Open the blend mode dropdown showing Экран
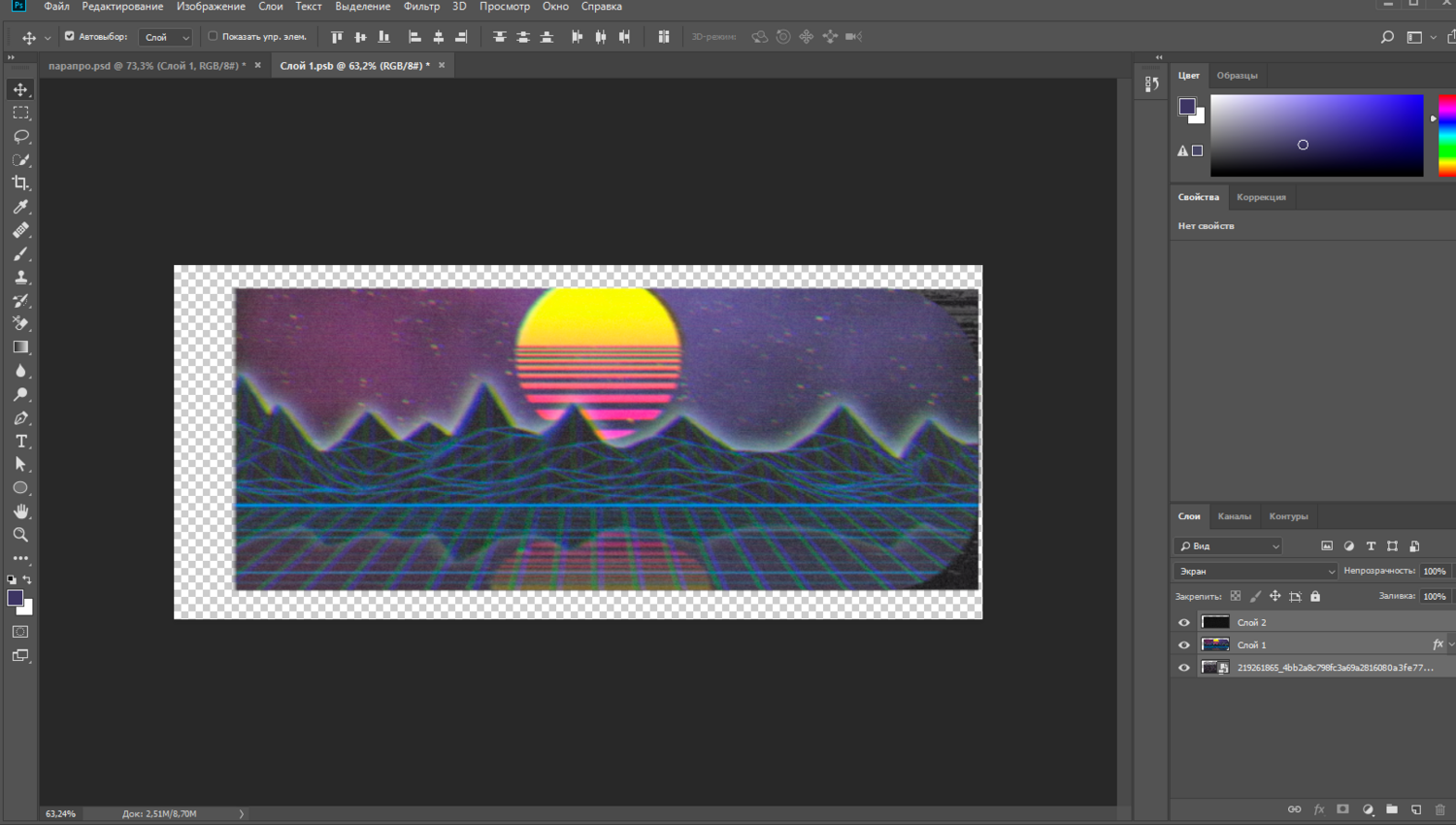The image size is (1456, 825). pos(1255,572)
